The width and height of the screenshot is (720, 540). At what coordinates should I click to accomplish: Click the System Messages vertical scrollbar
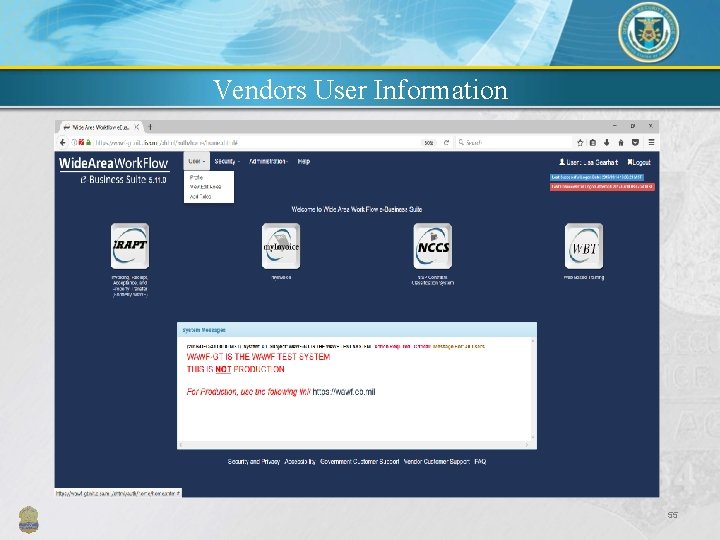tap(533, 389)
